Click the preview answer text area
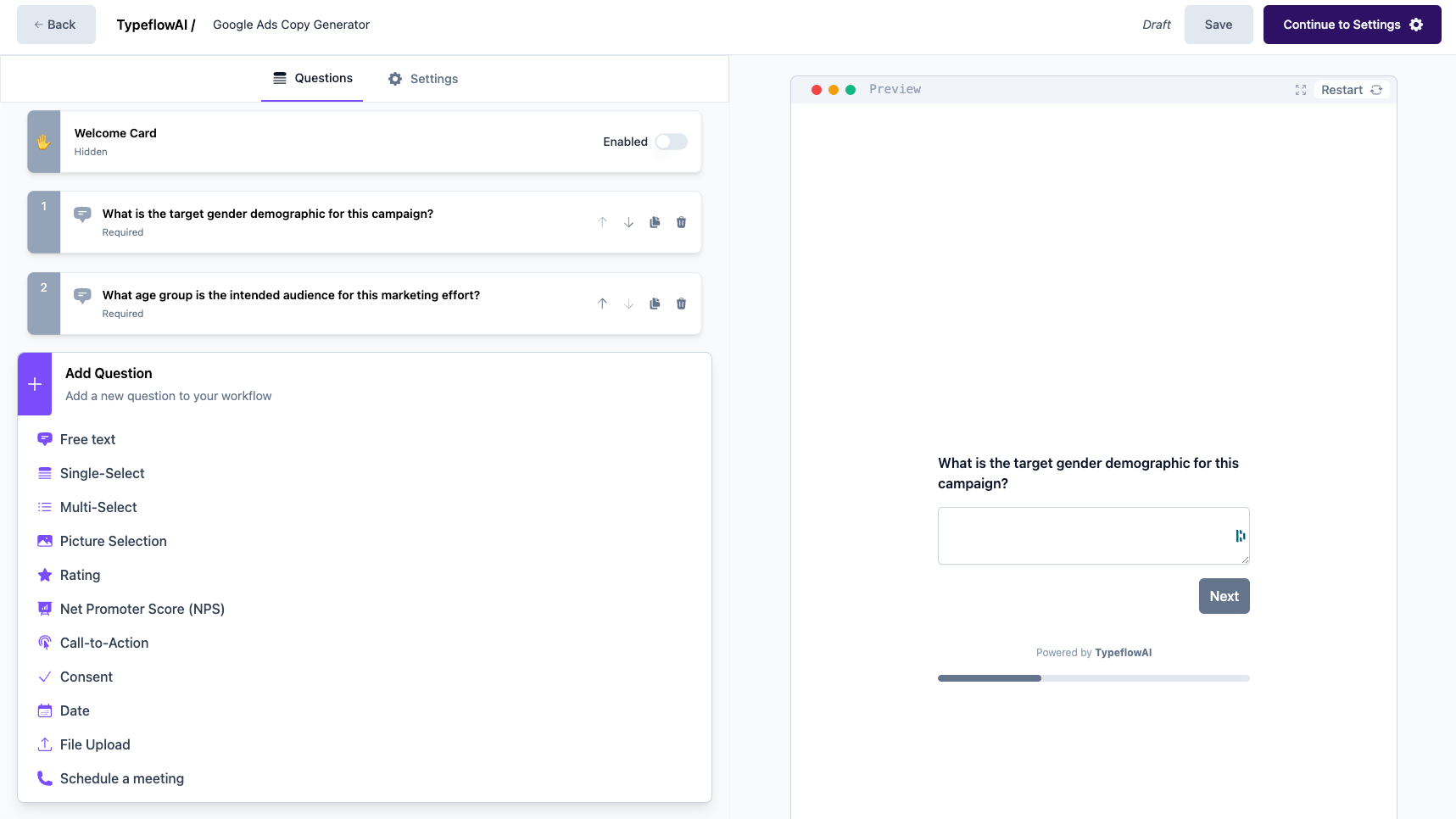 pos(1094,536)
